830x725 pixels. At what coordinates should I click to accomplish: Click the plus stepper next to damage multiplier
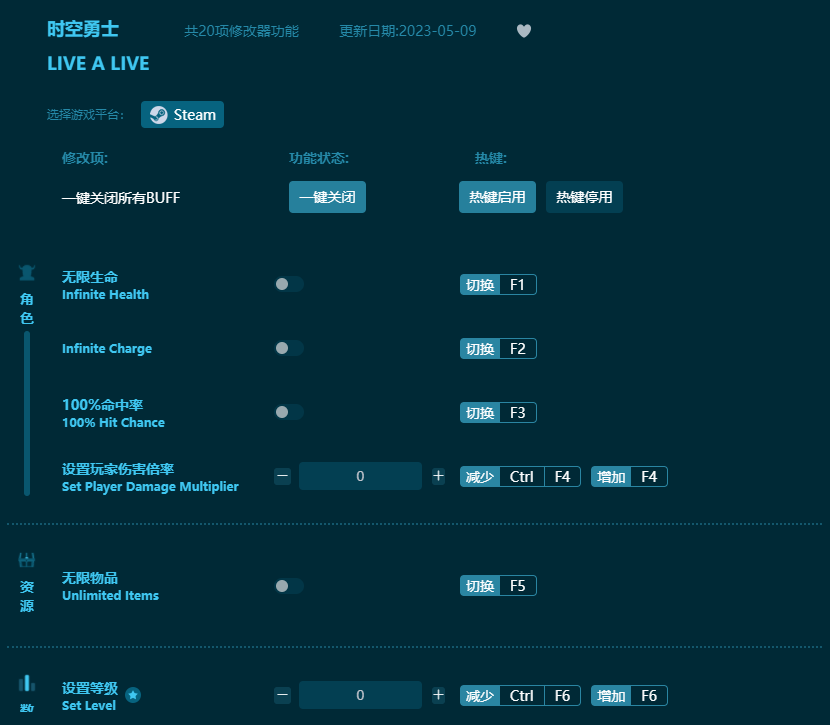pyautogui.click(x=438, y=476)
